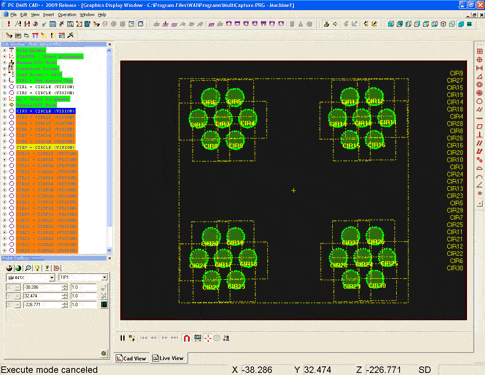Viewport: 485px width, 375px height.
Task: Click the half-green sphere icon in the Probe Toolbox
Action: click(x=18, y=268)
